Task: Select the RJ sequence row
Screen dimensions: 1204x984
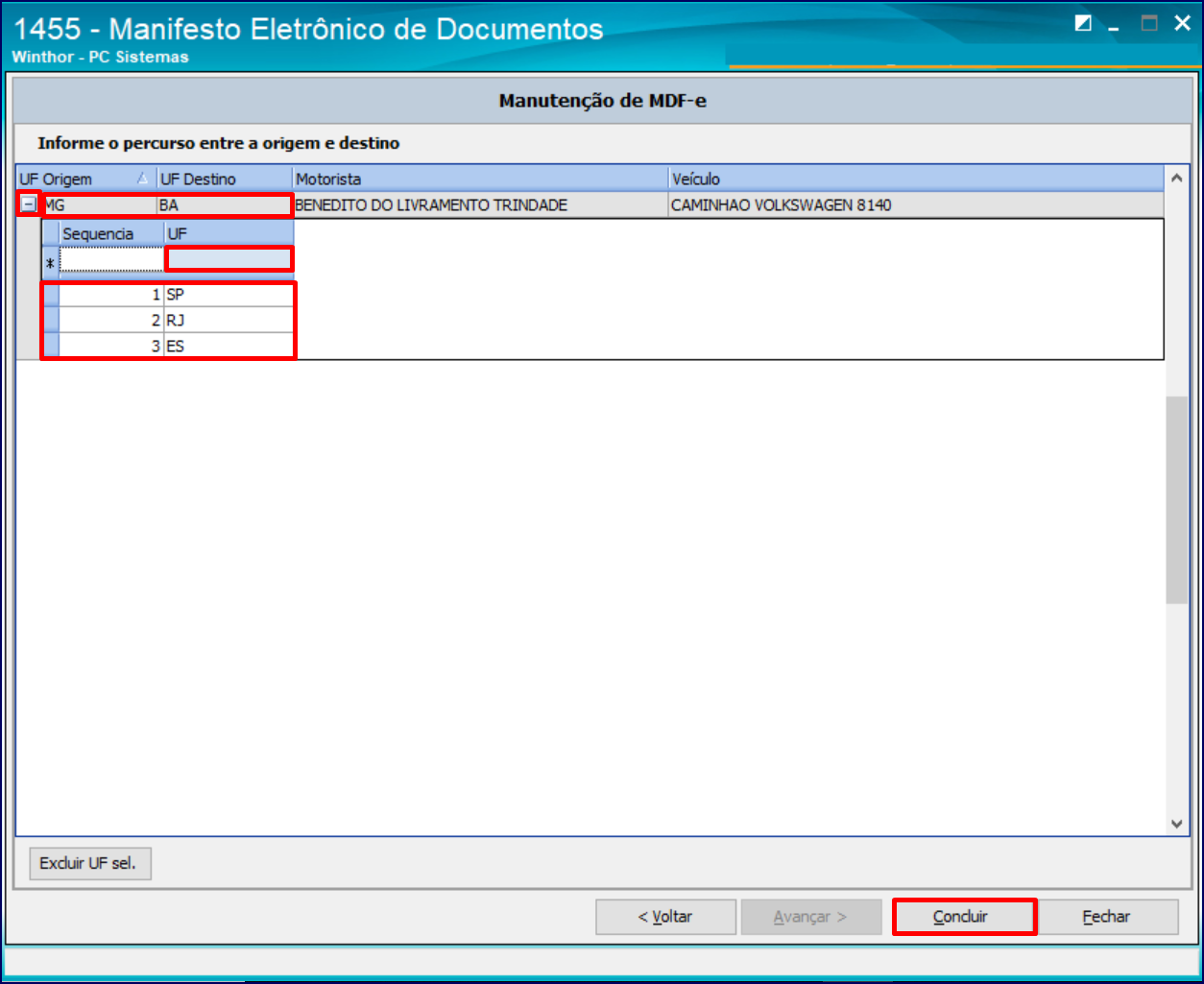Action: point(168,321)
